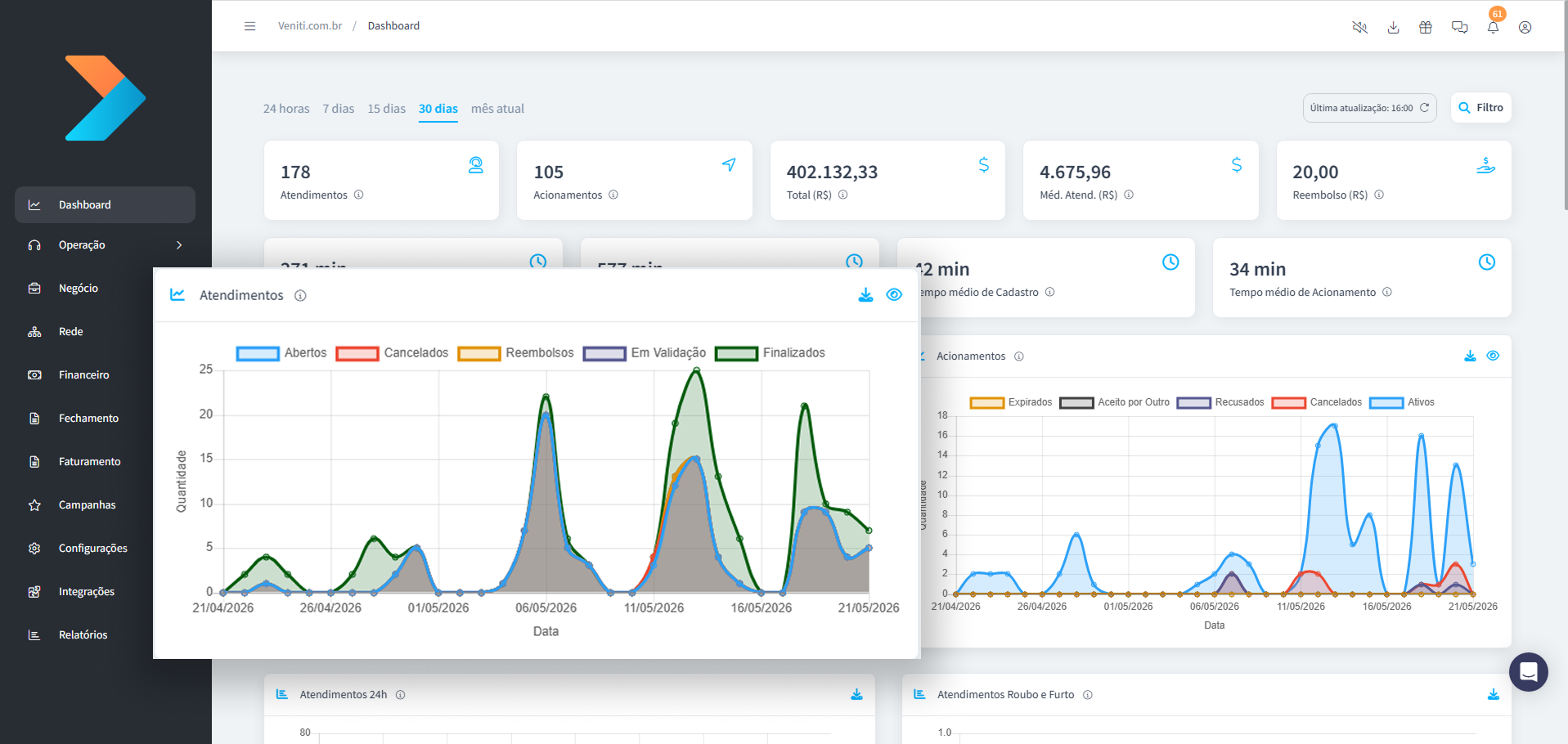Toggle Aceito por Outro legend series

pos(1114,402)
